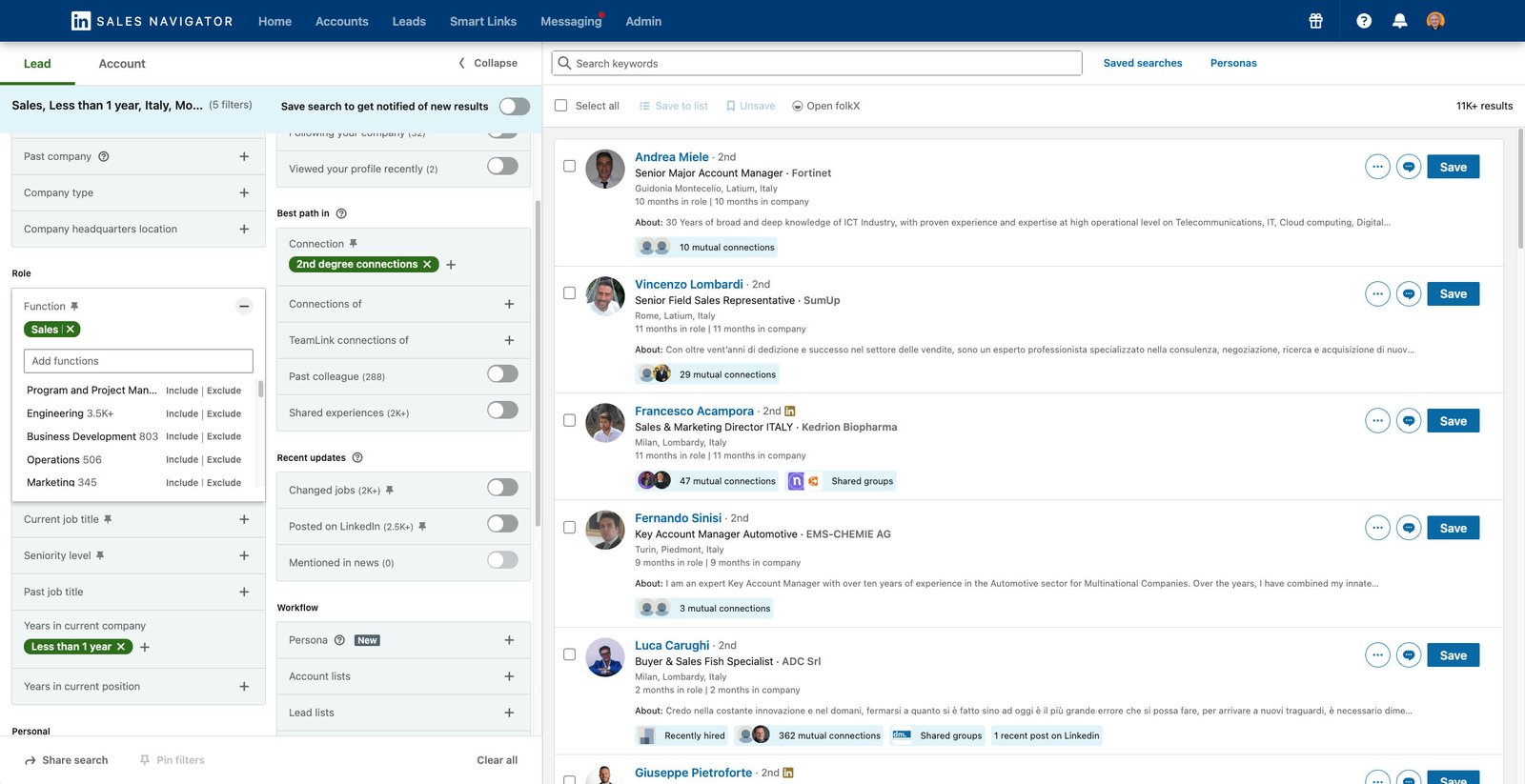Open the user profile avatar menu
Screen dimensions: 1525x784
(x=1435, y=21)
